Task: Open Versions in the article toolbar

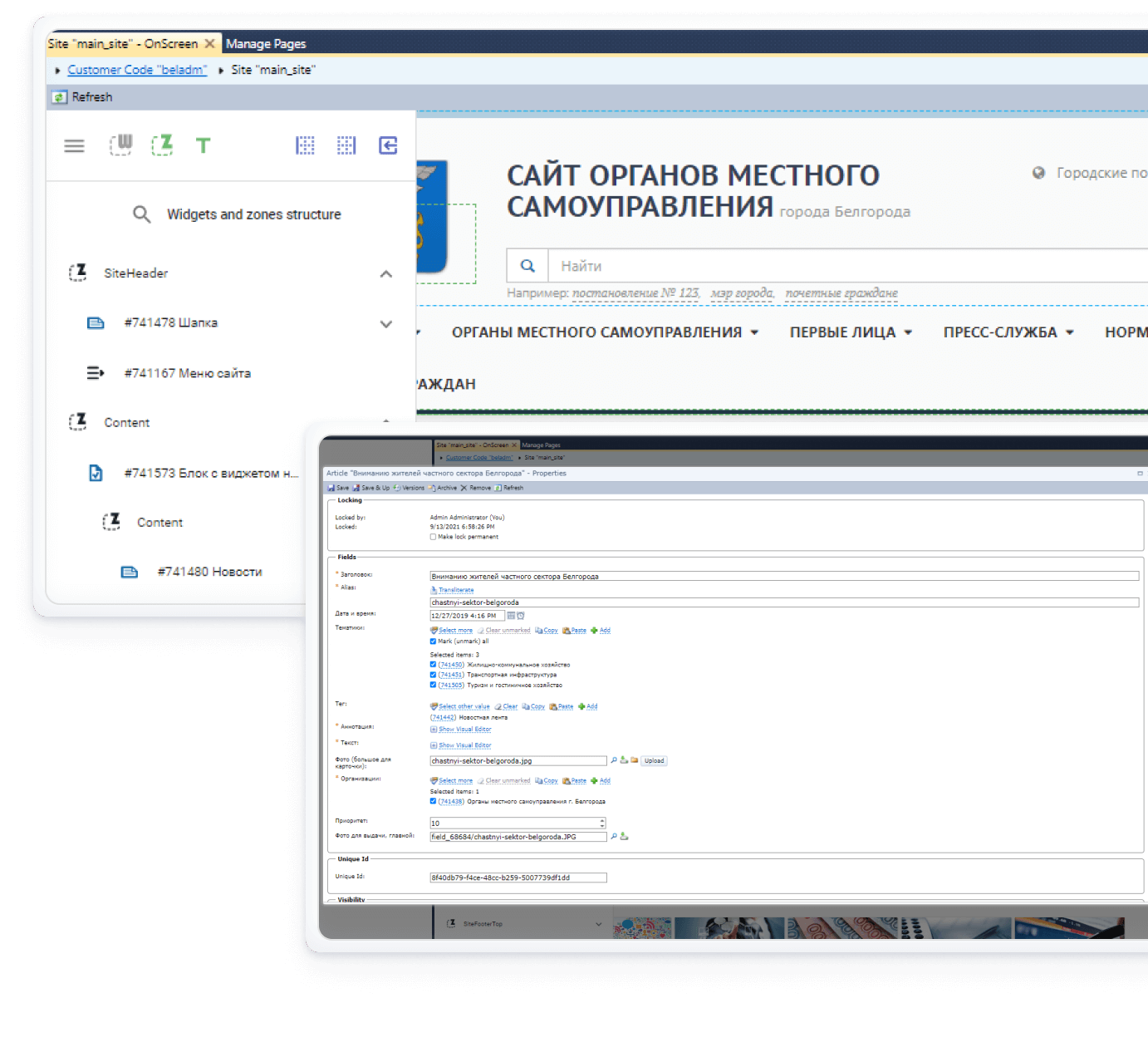Action: click(x=409, y=488)
